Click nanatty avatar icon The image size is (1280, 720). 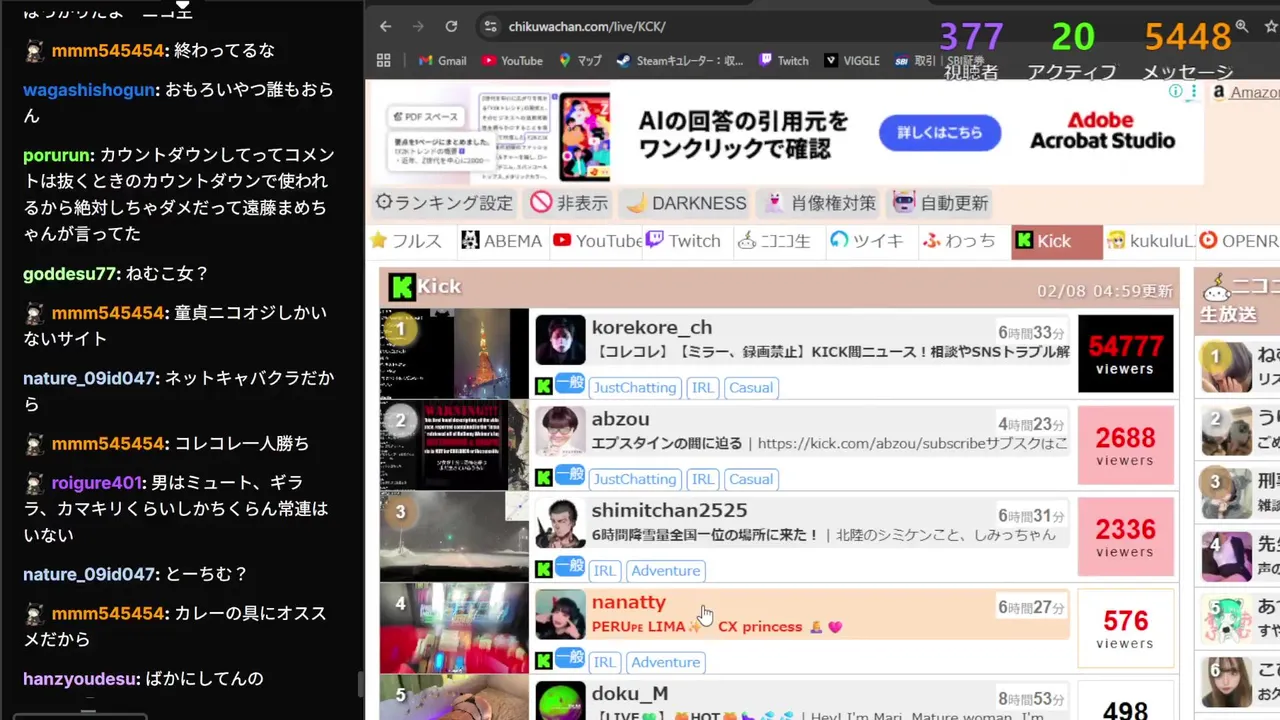coord(560,614)
